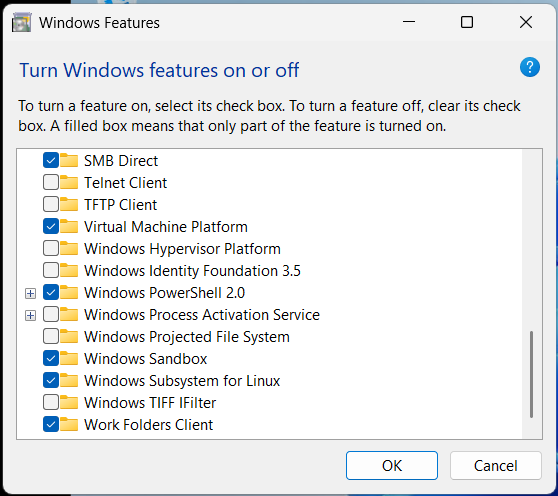This screenshot has height=496, width=558.
Task: Disable the Windows Sandbox checkbox
Action: (51, 359)
